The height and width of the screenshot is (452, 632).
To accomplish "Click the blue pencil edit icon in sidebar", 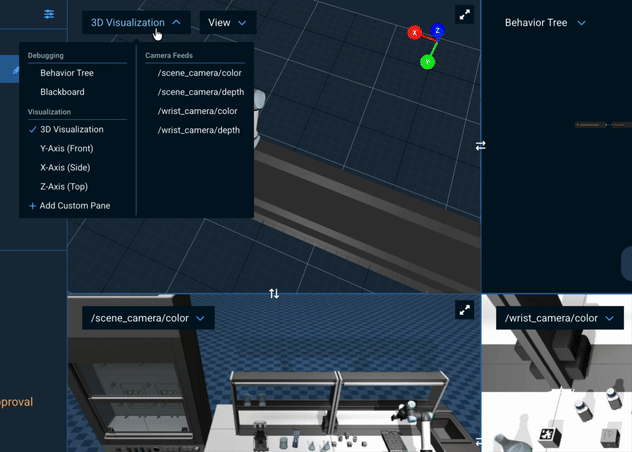I will pyautogui.click(x=16, y=71).
